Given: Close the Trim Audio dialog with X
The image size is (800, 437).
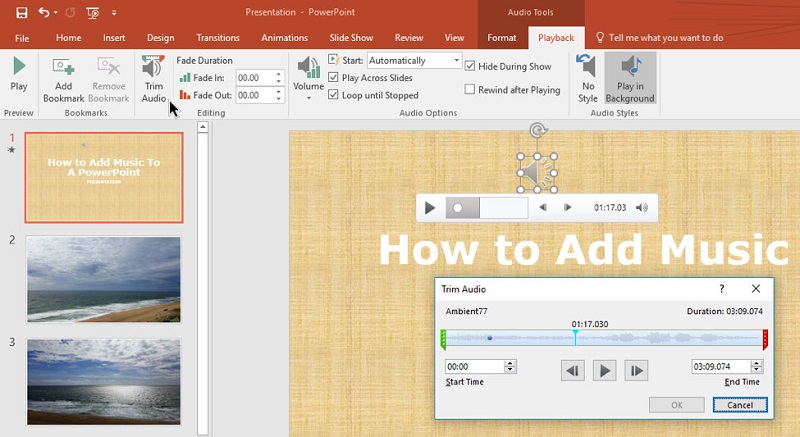Looking at the screenshot, I should (756, 289).
